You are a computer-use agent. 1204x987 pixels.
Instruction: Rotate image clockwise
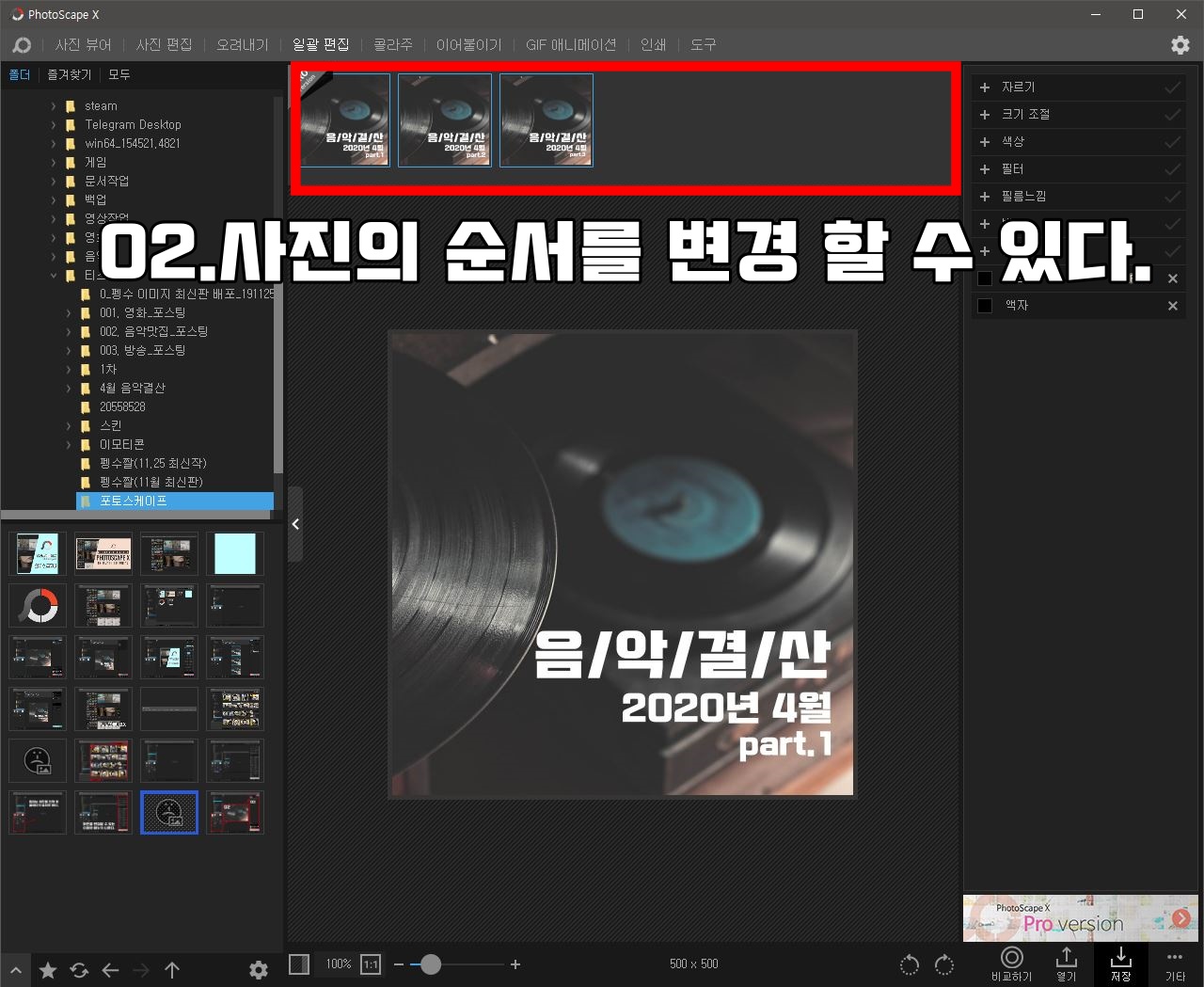coord(944,964)
